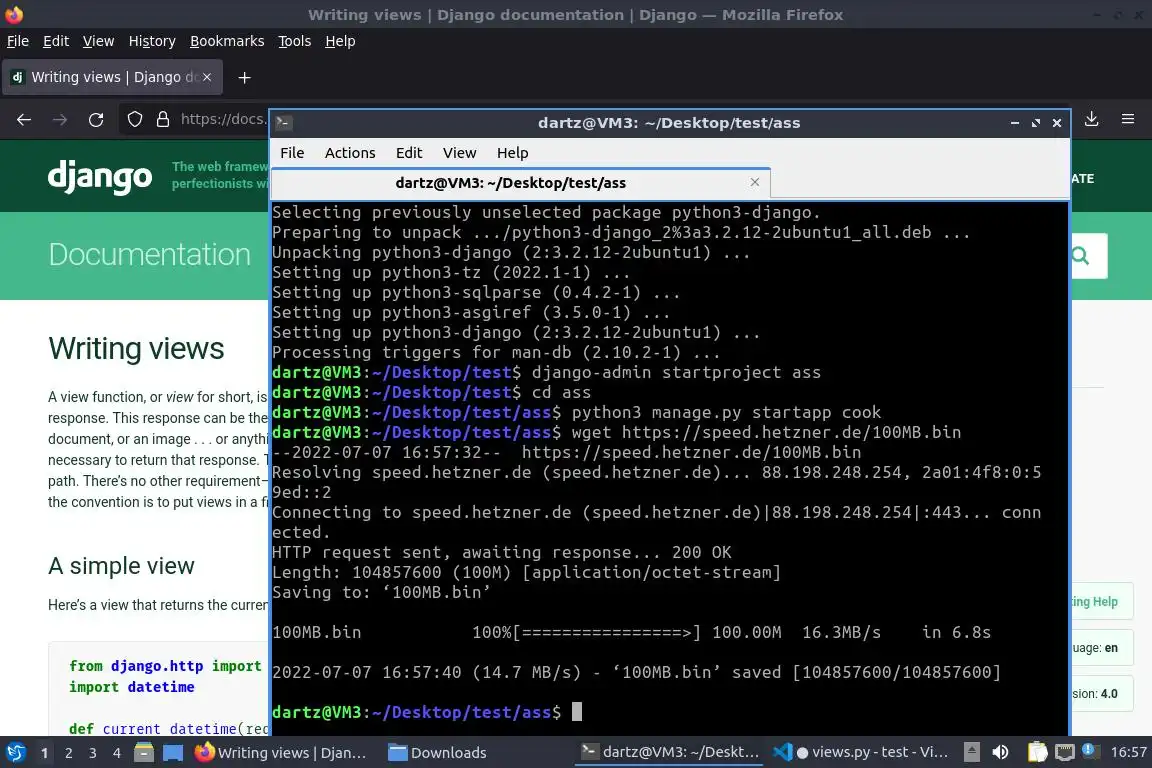Close the terminal tab dartz@VM3
The height and width of the screenshot is (768, 1152).
pyautogui.click(x=755, y=182)
